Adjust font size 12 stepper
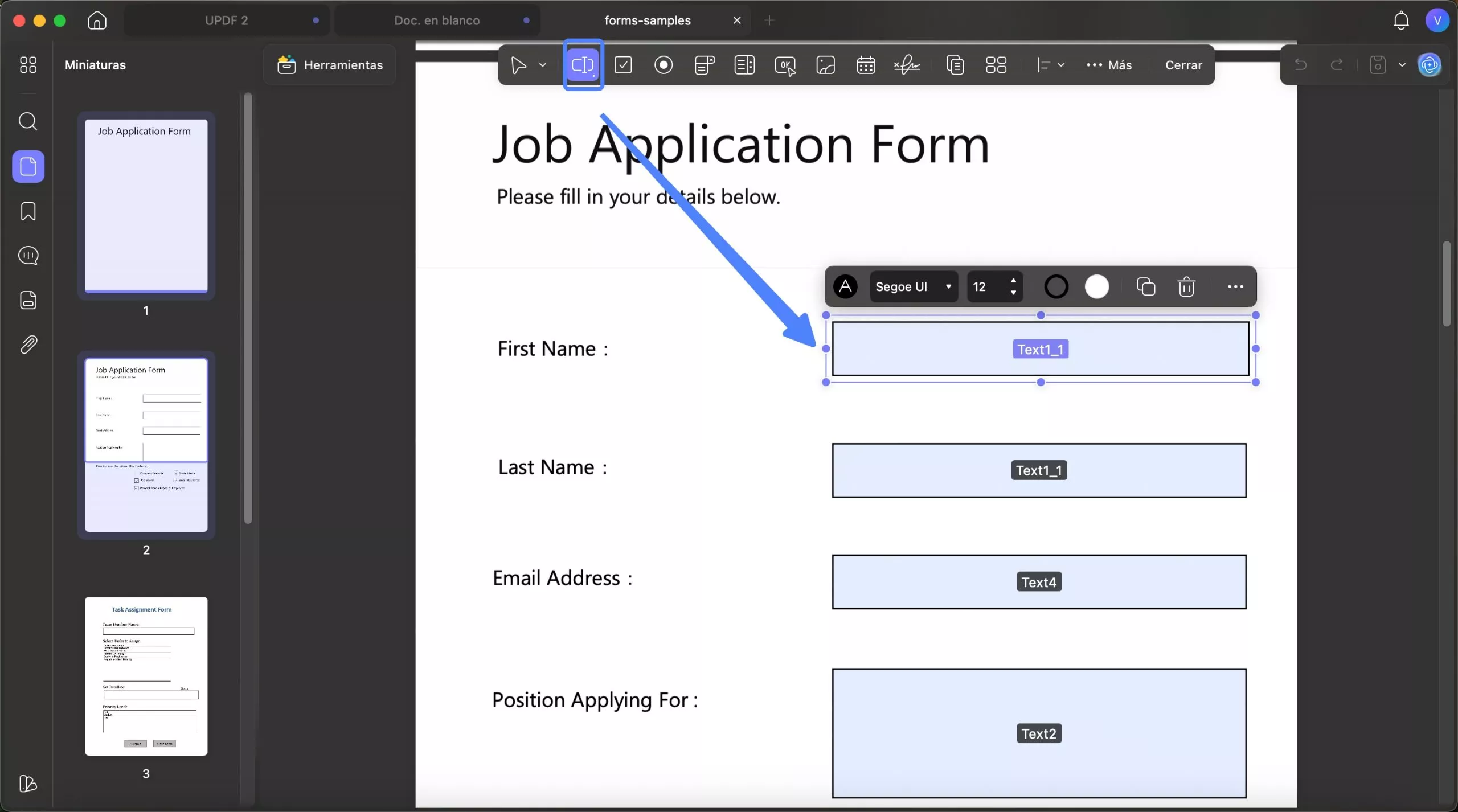 [x=1013, y=286]
